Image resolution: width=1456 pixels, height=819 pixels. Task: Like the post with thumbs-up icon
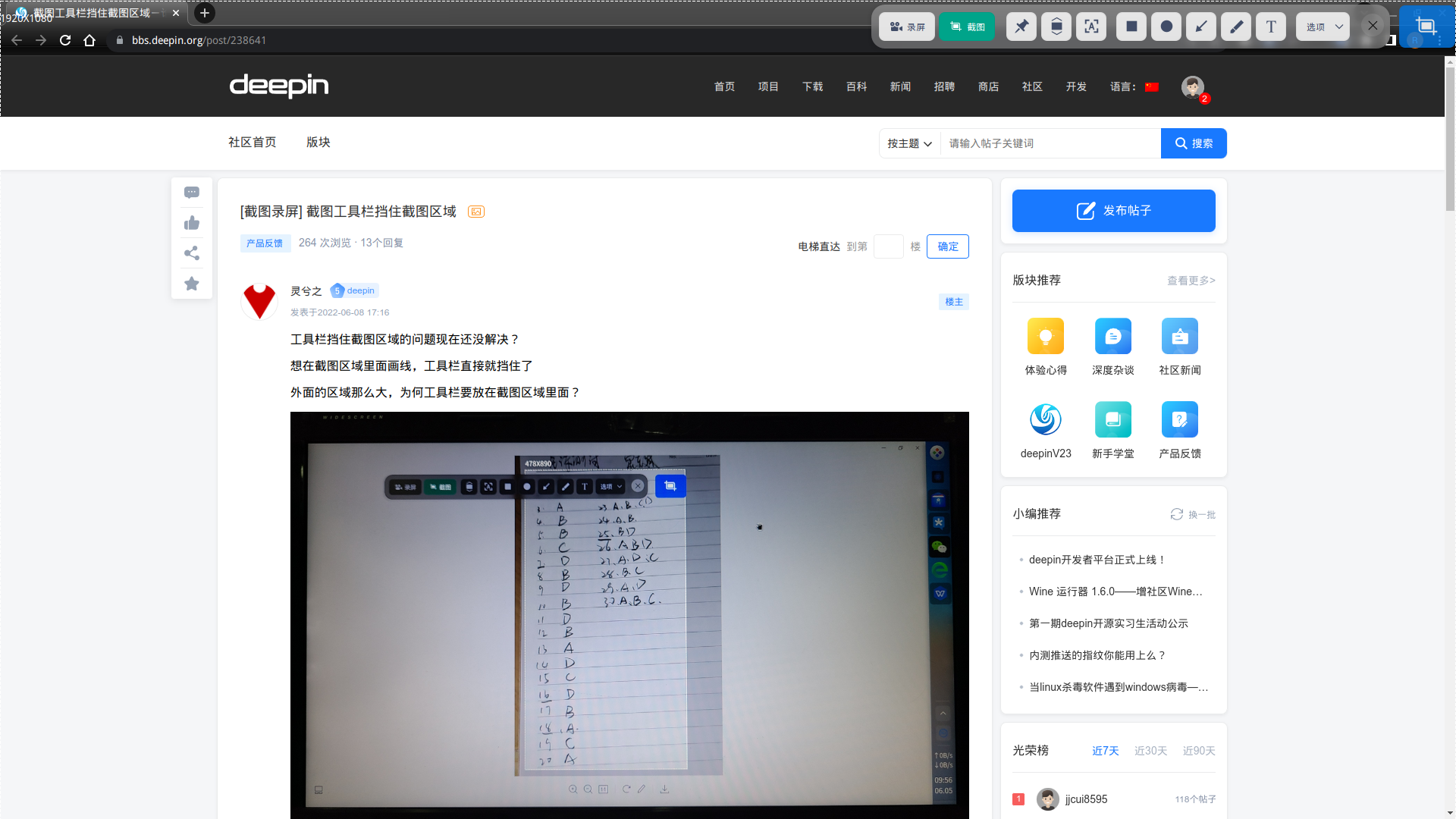point(192,223)
